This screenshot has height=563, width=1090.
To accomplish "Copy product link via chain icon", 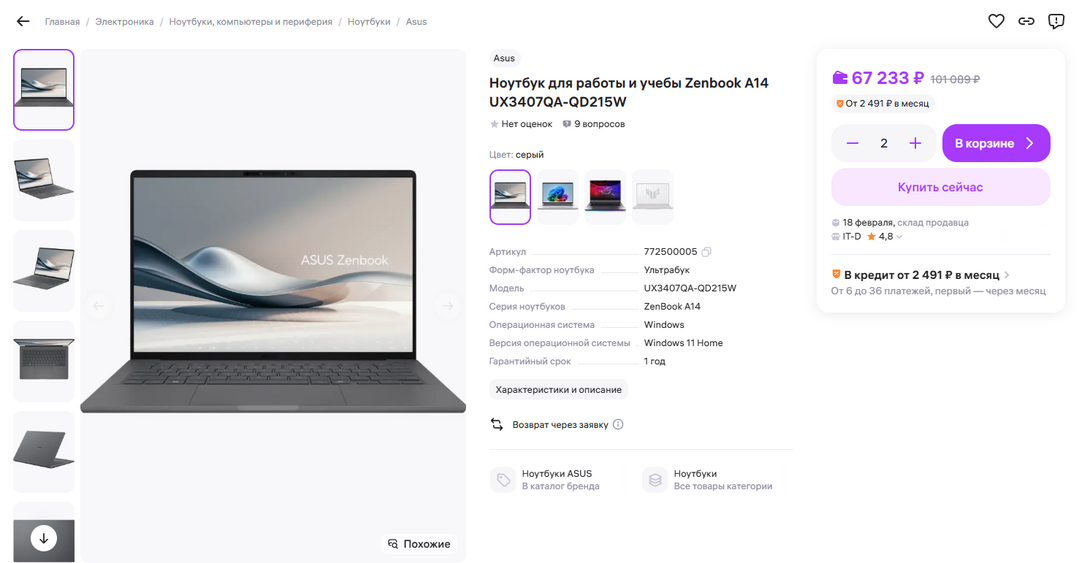I will click(x=1026, y=22).
